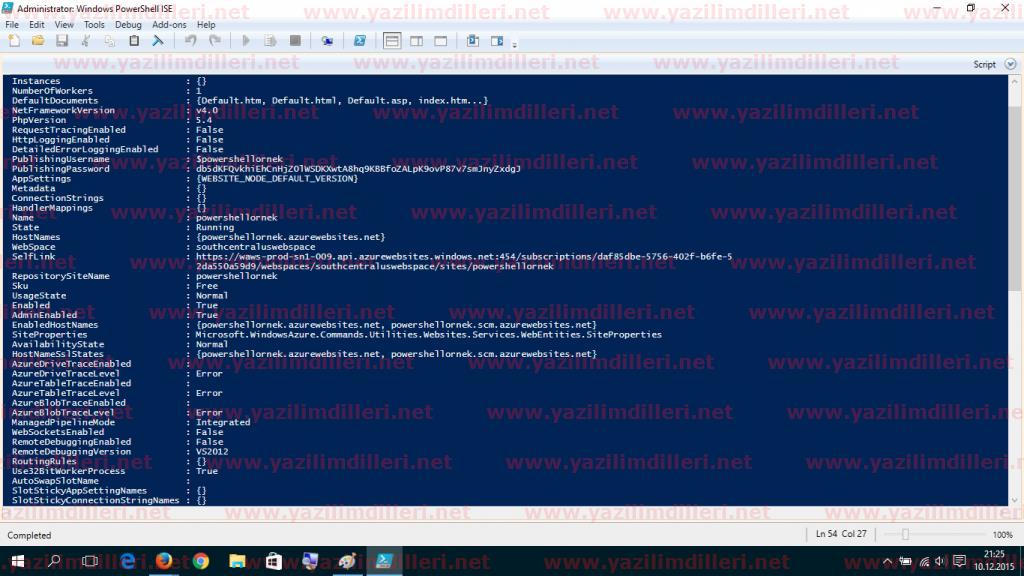
Task: Click 'Ln 54 Col 27' in status bar
Action: click(x=841, y=534)
